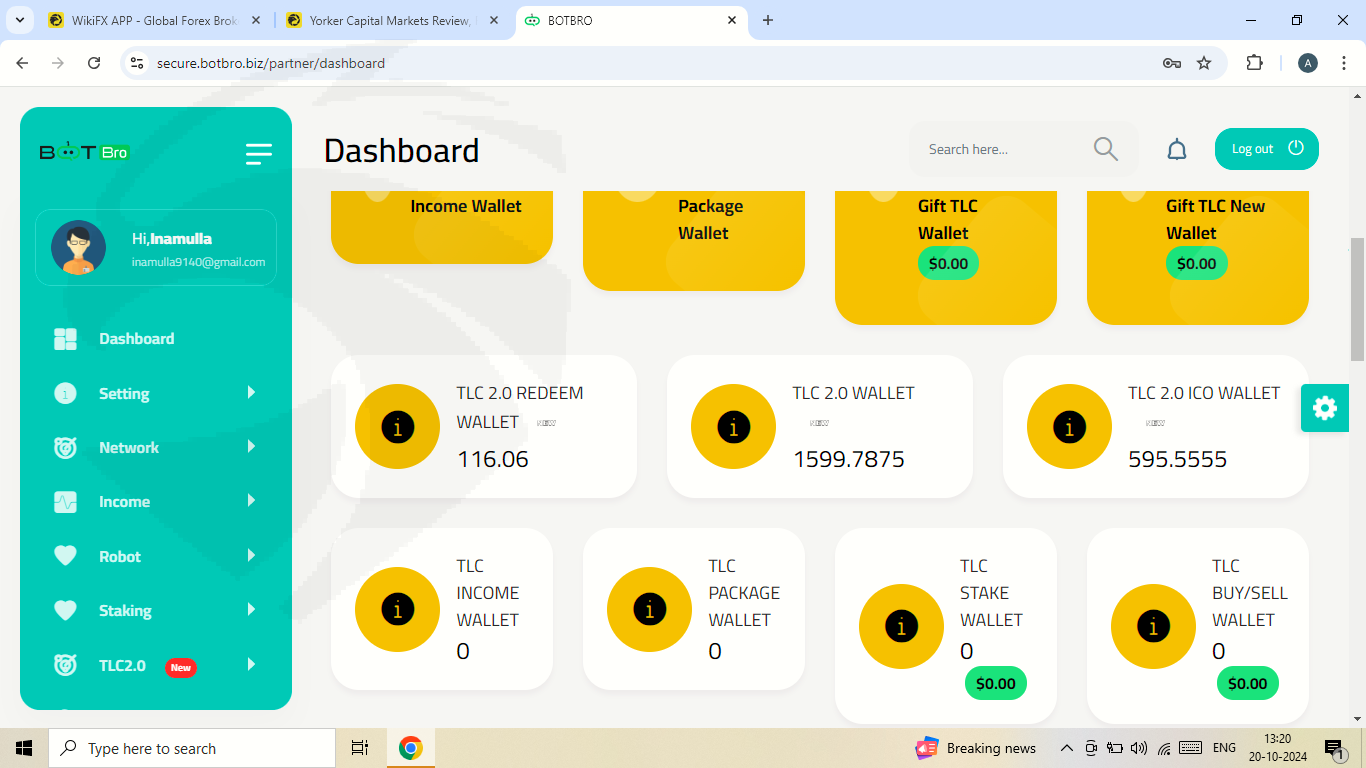Click info icon of TLC 2.0 Wallet
The image size is (1366, 768).
pos(733,427)
